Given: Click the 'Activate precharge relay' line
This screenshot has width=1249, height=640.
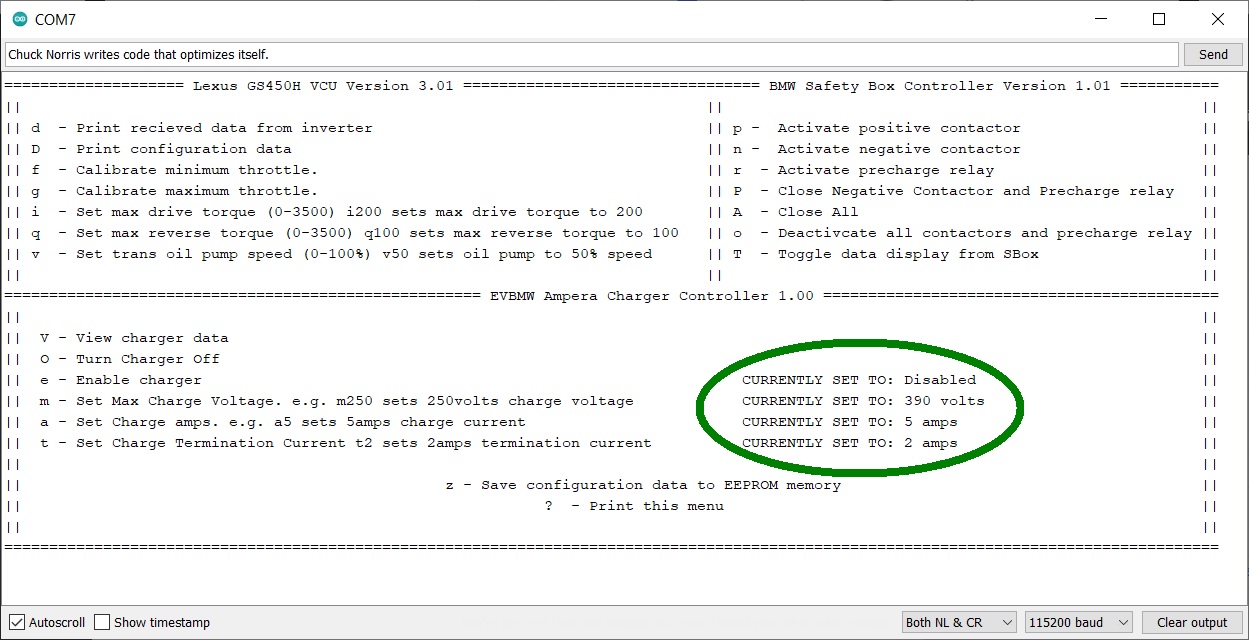Looking at the screenshot, I should [x=864, y=170].
